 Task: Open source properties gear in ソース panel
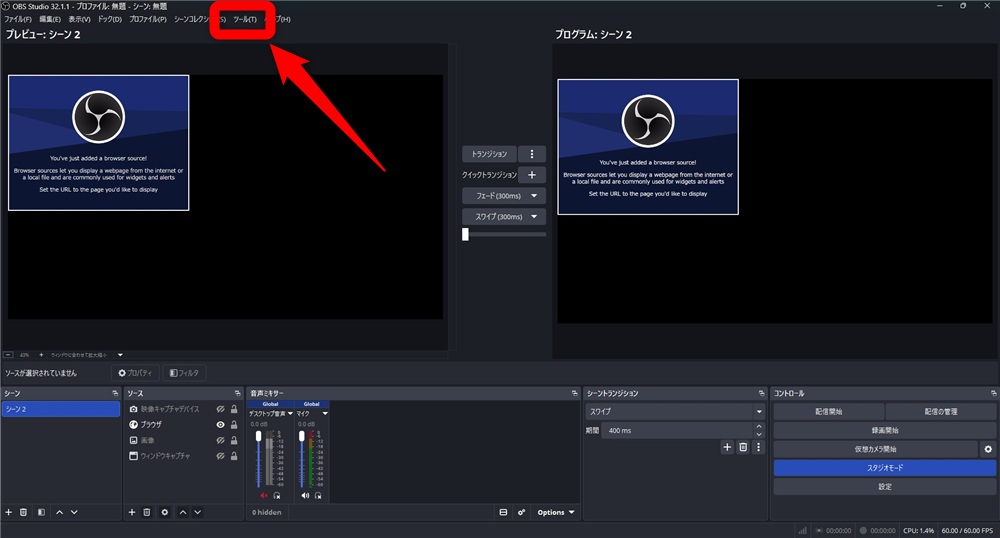165,512
